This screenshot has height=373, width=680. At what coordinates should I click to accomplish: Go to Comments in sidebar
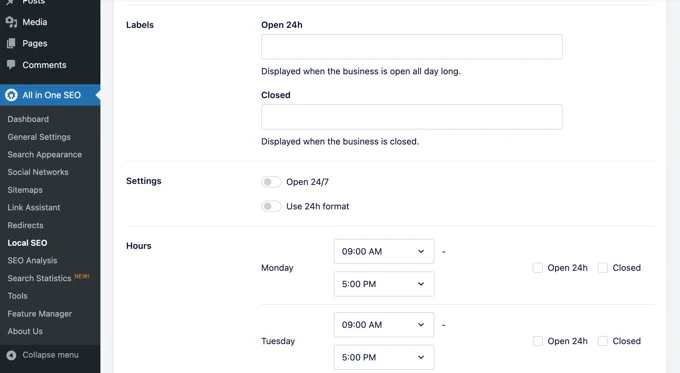pos(44,65)
